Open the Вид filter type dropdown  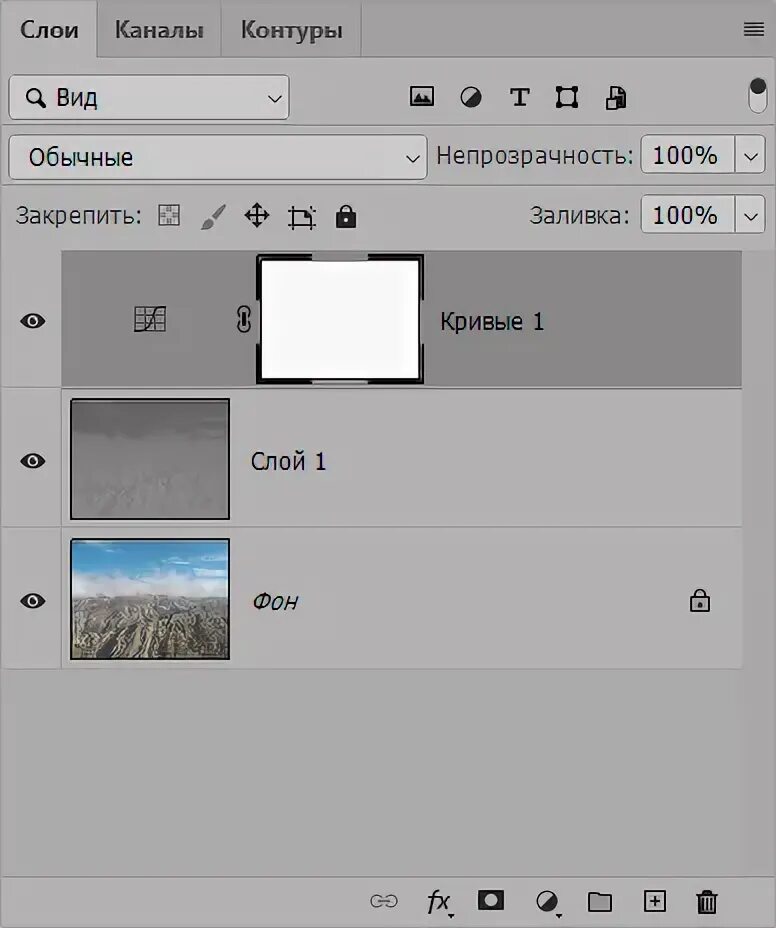(x=149, y=98)
